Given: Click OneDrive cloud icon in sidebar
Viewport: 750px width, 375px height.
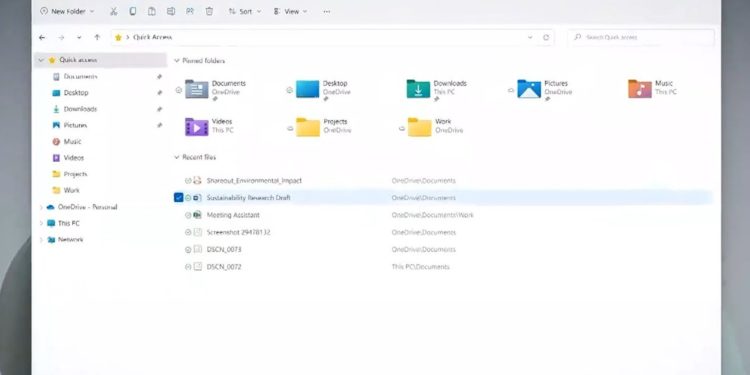Looking at the screenshot, I should click(x=51, y=208).
